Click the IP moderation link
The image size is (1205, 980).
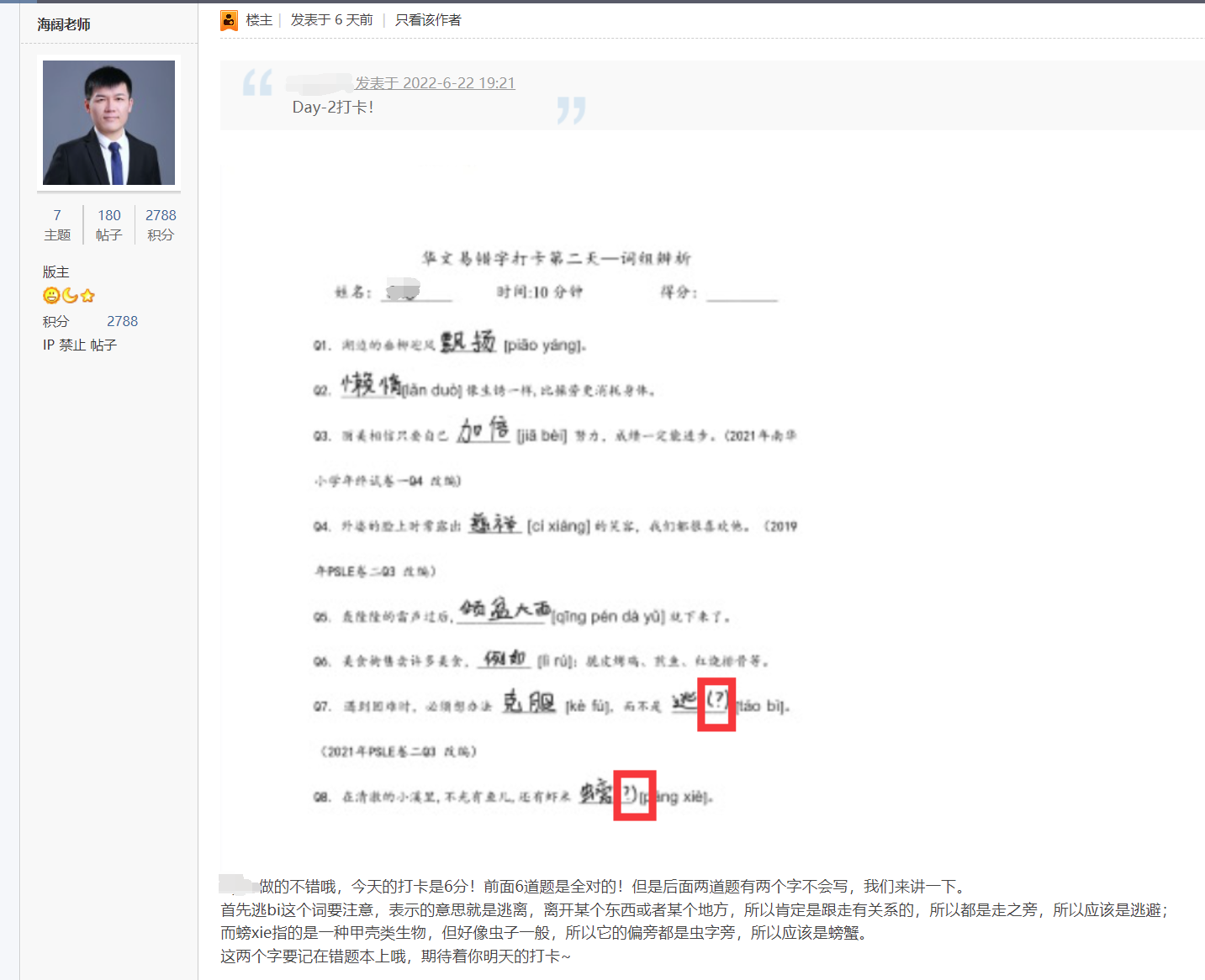coord(49,345)
